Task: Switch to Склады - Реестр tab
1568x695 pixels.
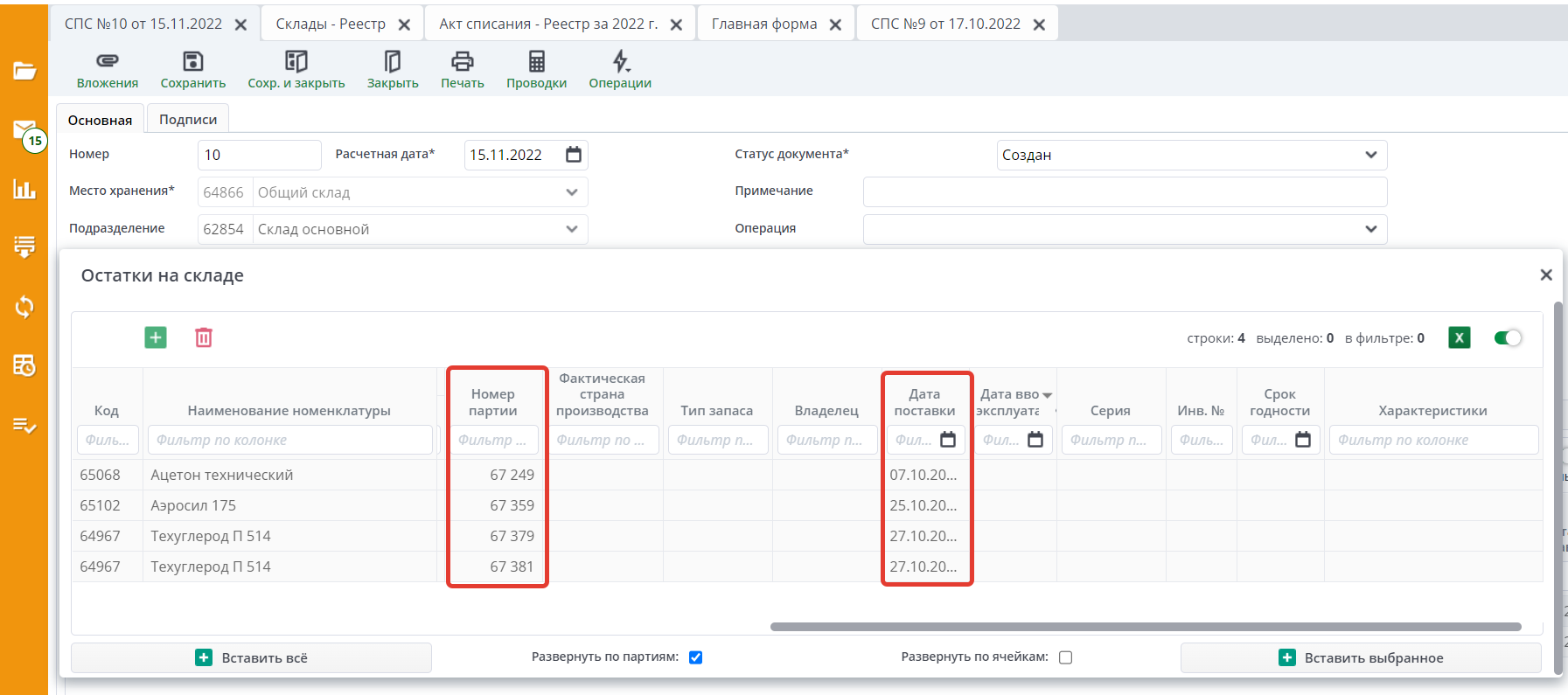Action: click(x=331, y=24)
